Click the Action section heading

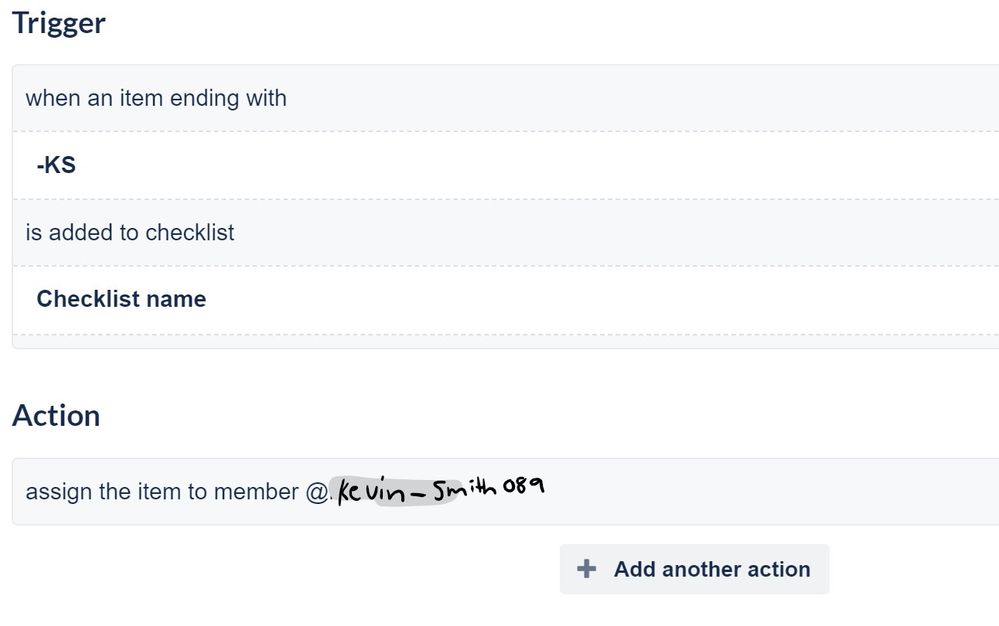[x=56, y=416]
